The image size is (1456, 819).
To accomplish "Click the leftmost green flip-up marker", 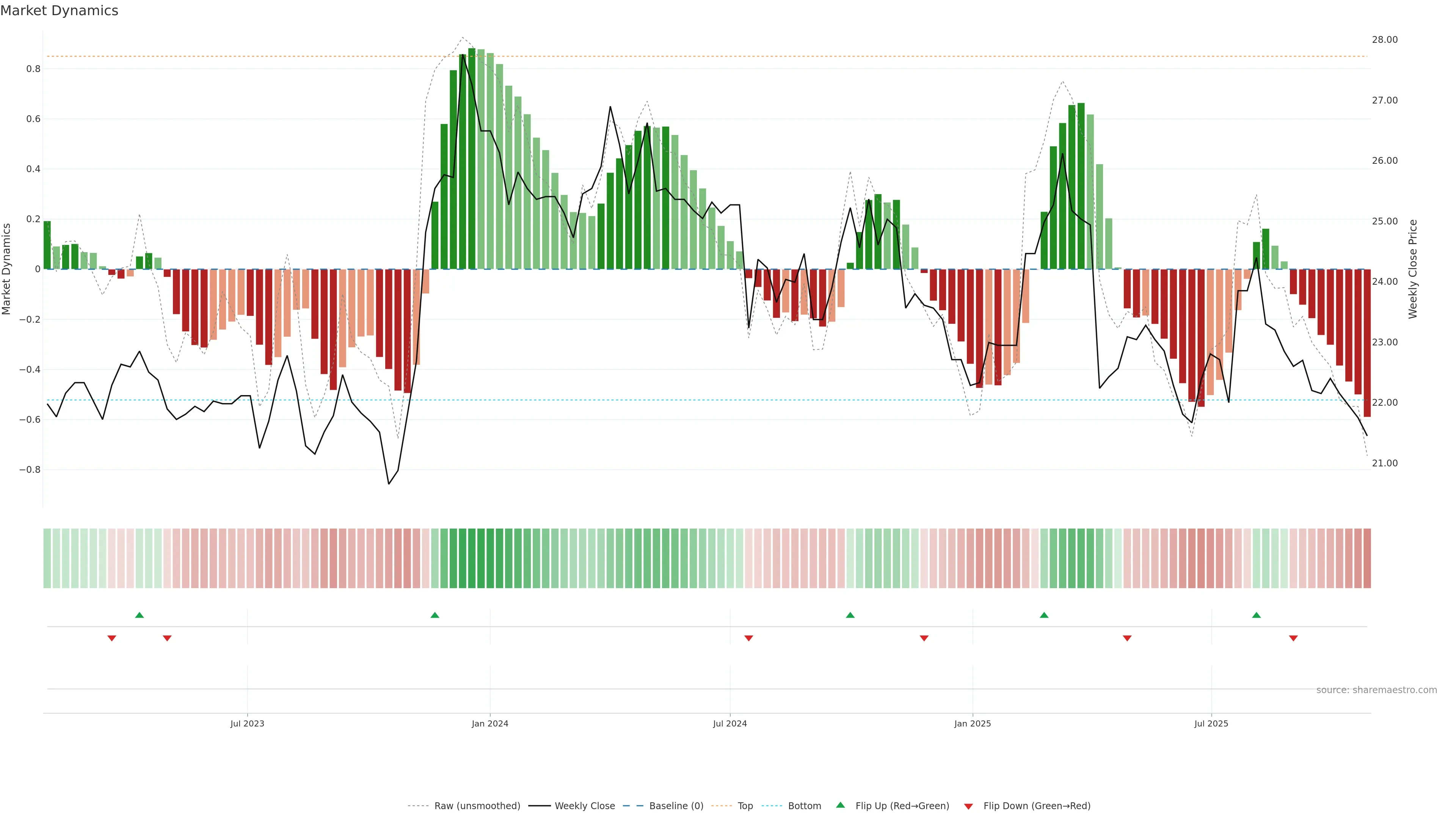I will [140, 615].
